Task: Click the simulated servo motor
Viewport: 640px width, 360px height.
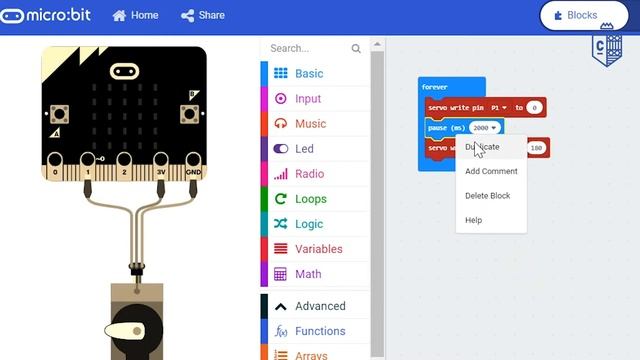Action: (137, 322)
